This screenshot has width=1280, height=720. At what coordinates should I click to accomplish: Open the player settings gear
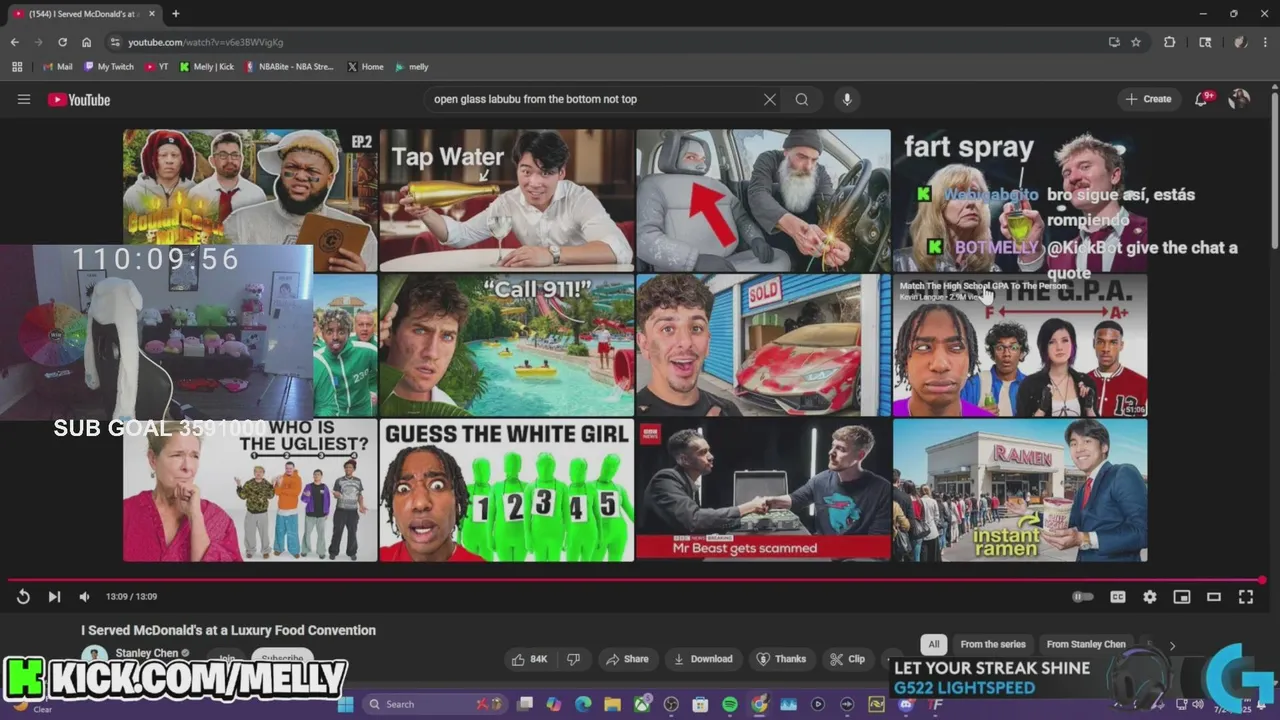coord(1150,597)
